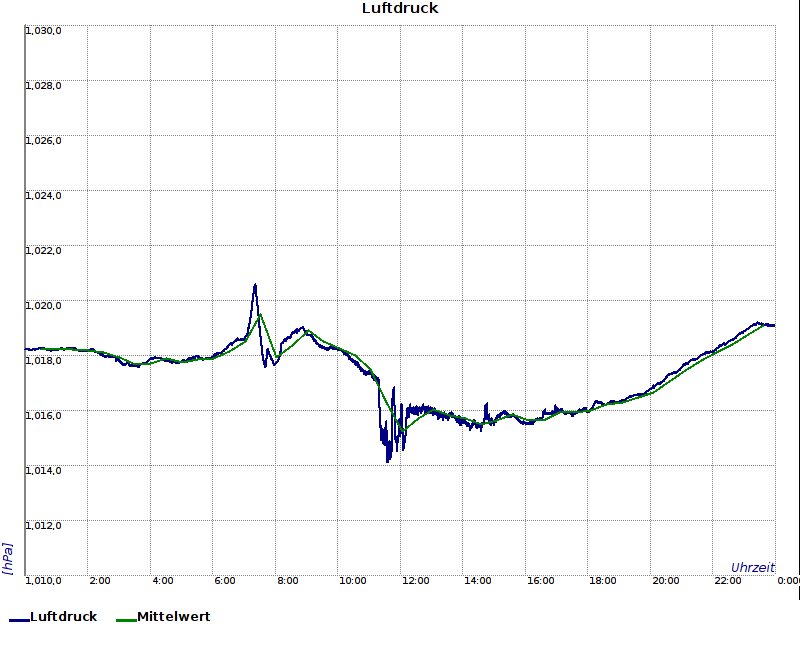
Task: Click the 1,020,0 y-axis label
Action: 43,306
